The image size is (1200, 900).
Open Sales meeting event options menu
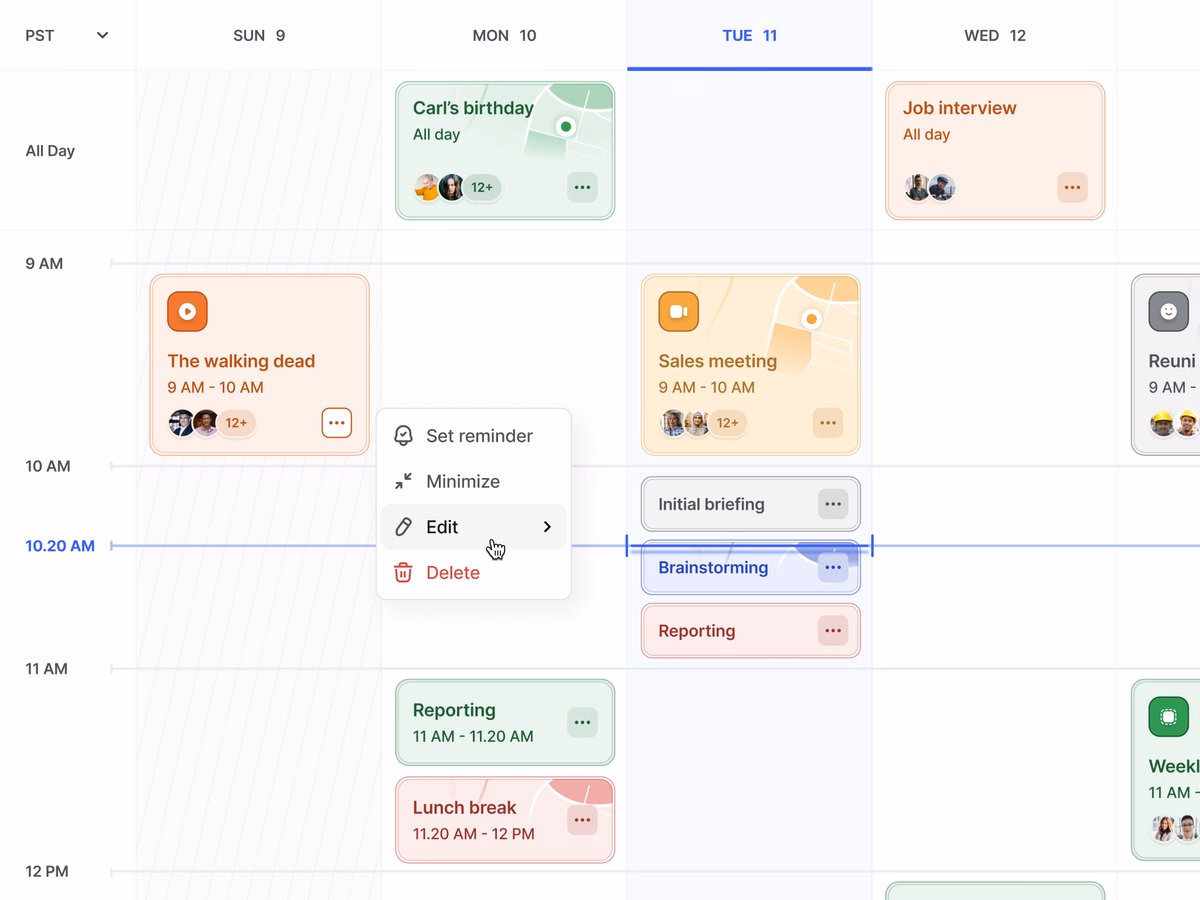[x=828, y=423]
